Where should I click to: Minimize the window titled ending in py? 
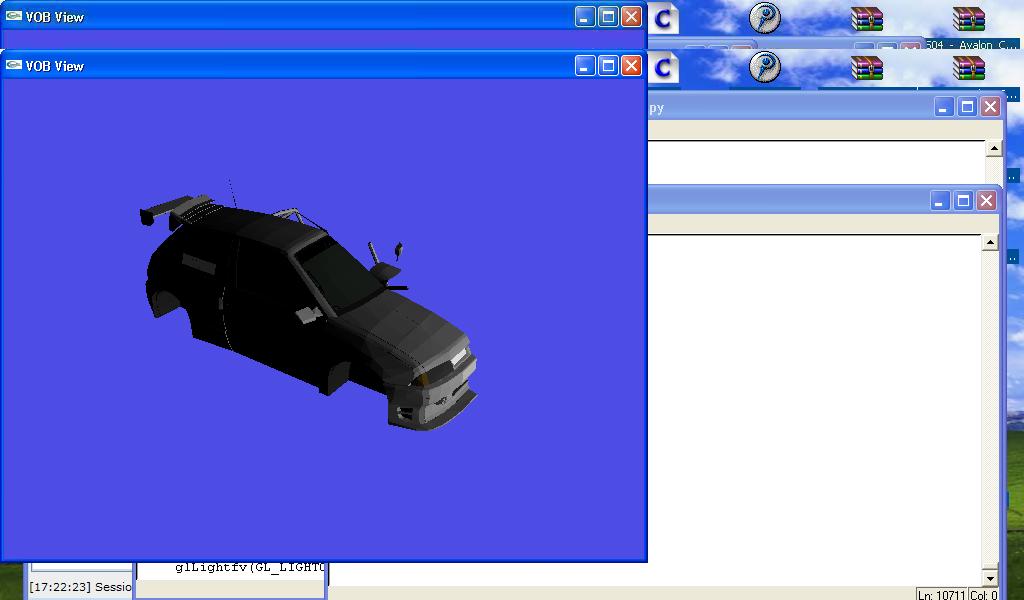(x=943, y=107)
